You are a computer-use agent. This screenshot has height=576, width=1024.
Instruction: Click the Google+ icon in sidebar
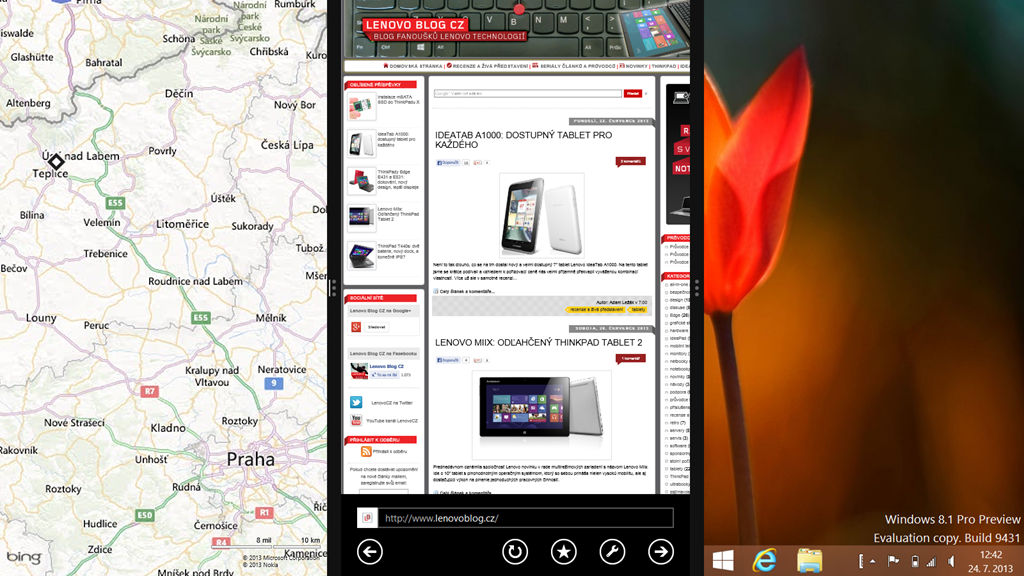(356, 327)
